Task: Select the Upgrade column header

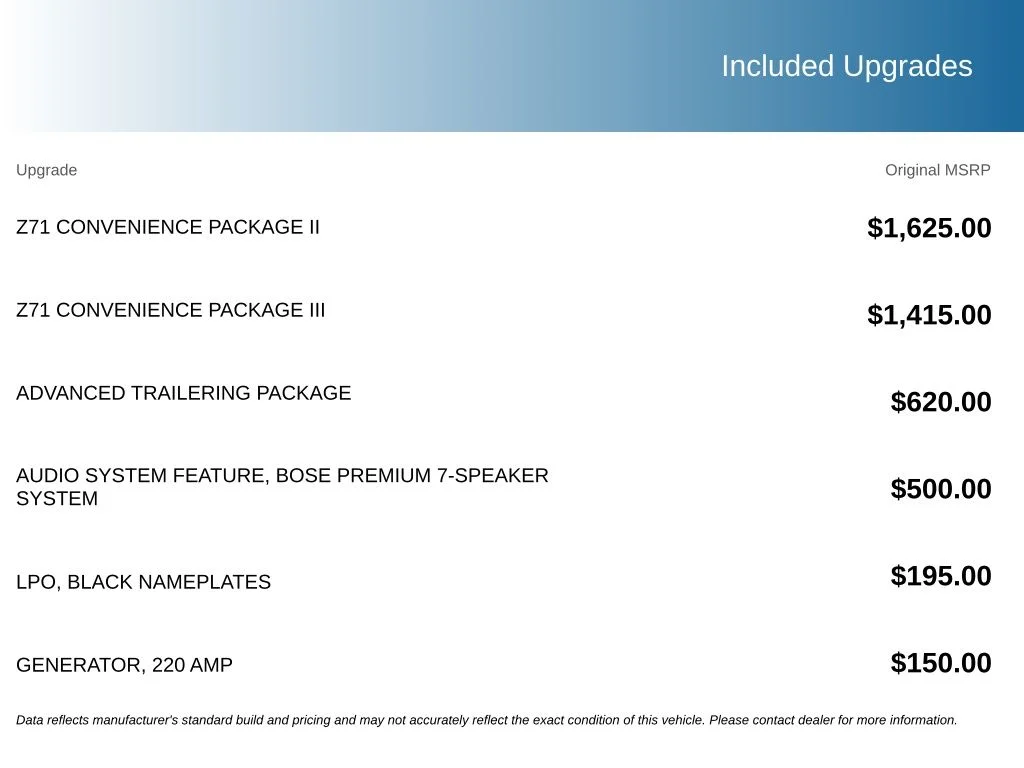Action: [46, 170]
